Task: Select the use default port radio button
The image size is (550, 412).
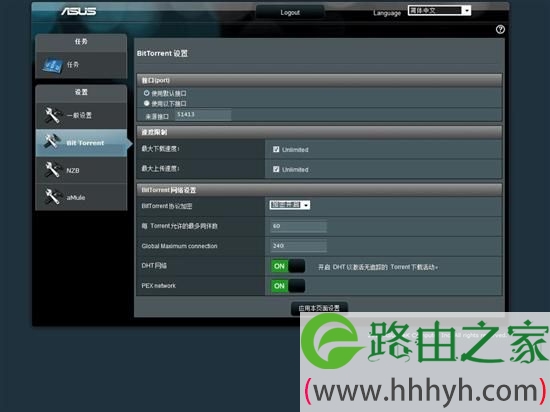Action: pos(146,93)
